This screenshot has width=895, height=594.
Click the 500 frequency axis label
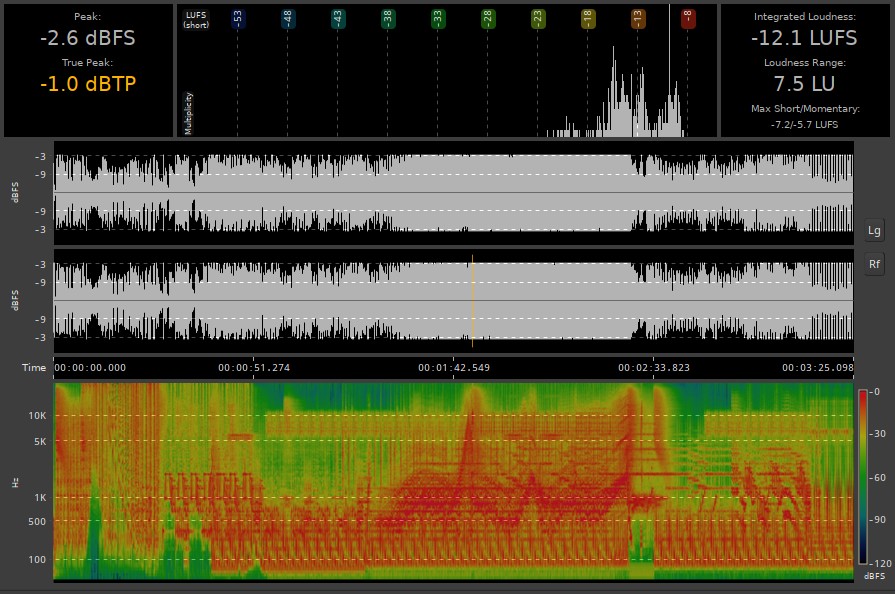click(37, 521)
